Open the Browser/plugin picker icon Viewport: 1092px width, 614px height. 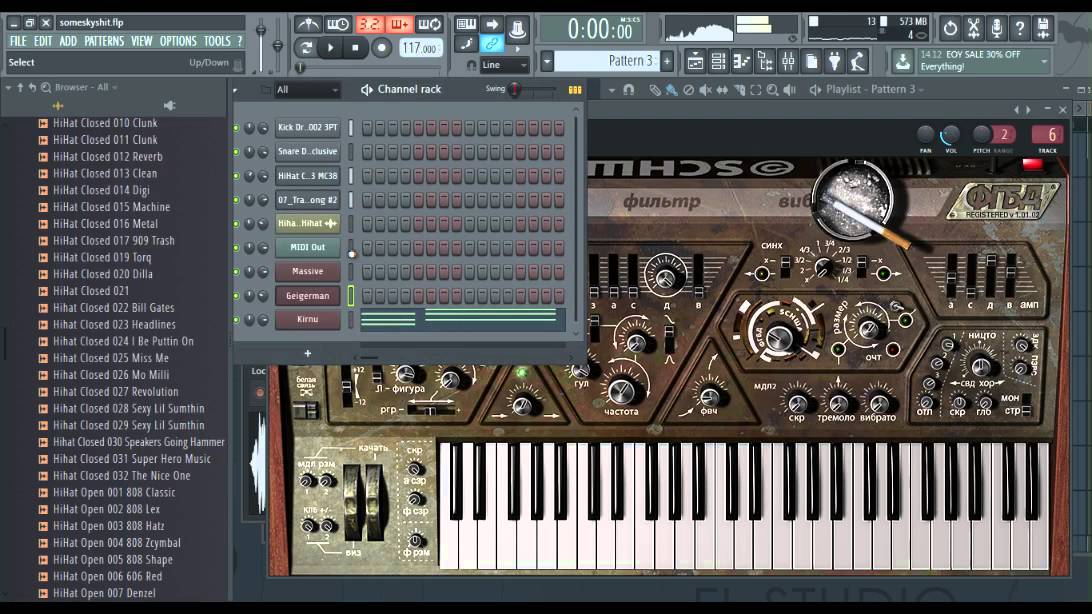pyautogui.click(x=765, y=62)
